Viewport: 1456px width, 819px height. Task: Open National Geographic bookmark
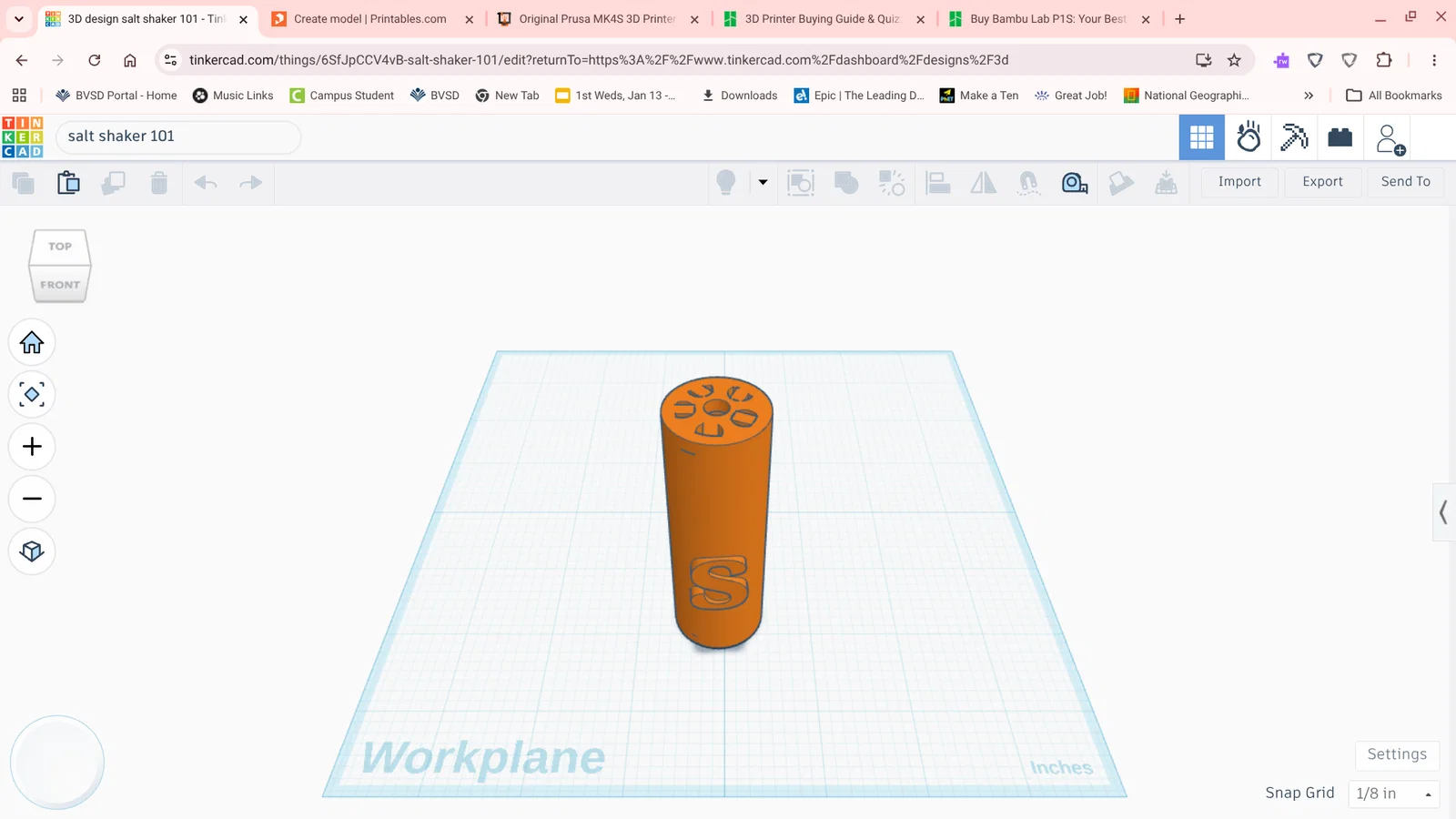(1187, 96)
